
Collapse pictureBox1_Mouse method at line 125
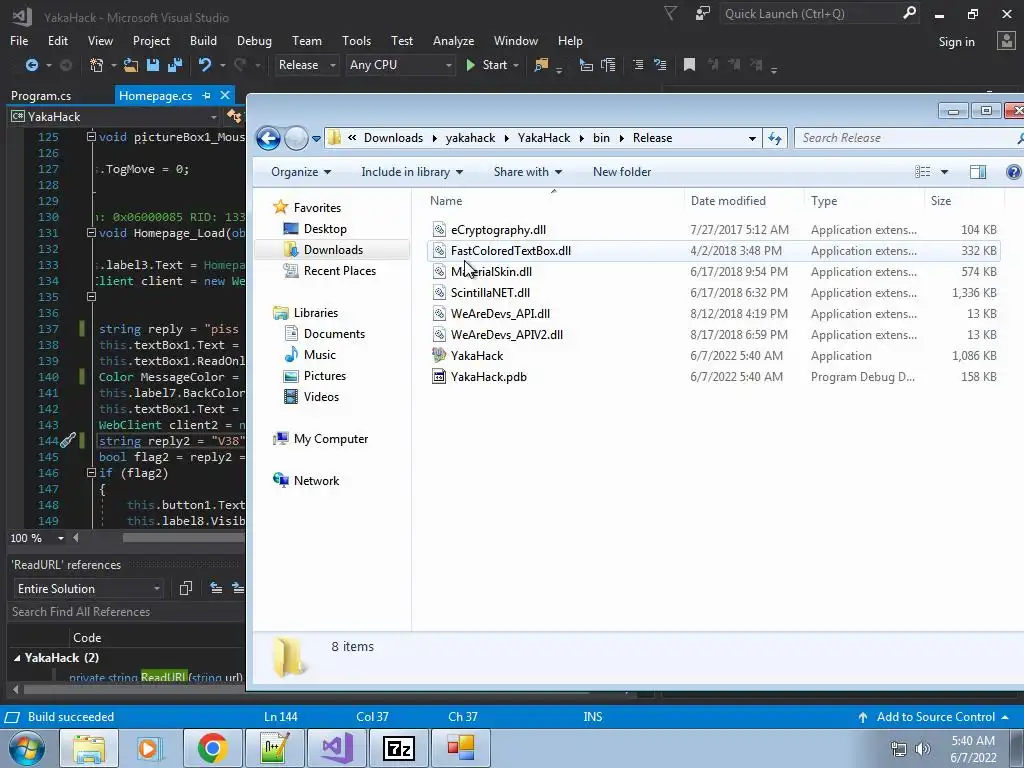(x=91, y=137)
